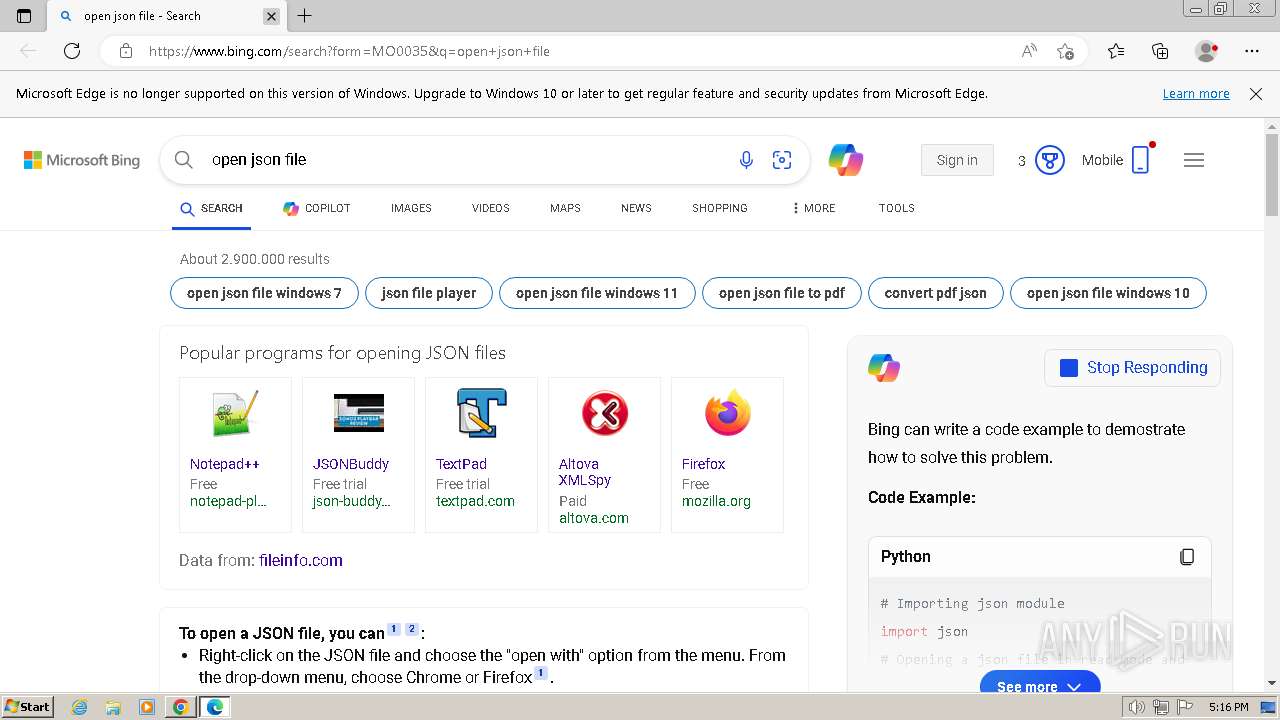The image size is (1280, 720).
Task: Select the 'convert pdf json' suggestion
Action: 936,293
